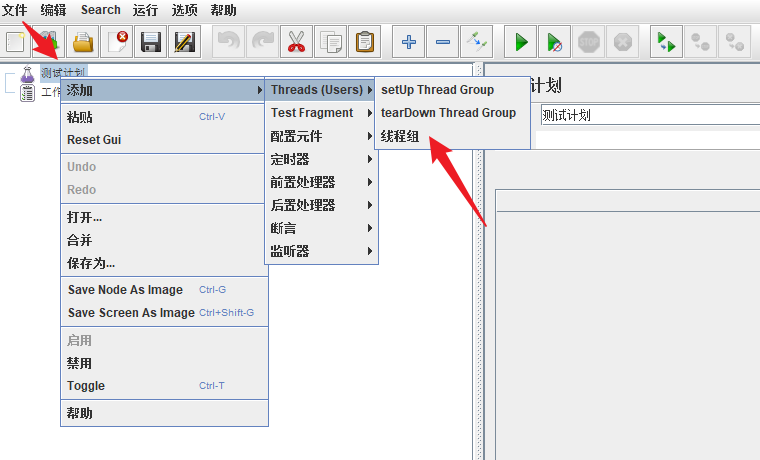Click the Save disk icon in toolbar

click(151, 42)
